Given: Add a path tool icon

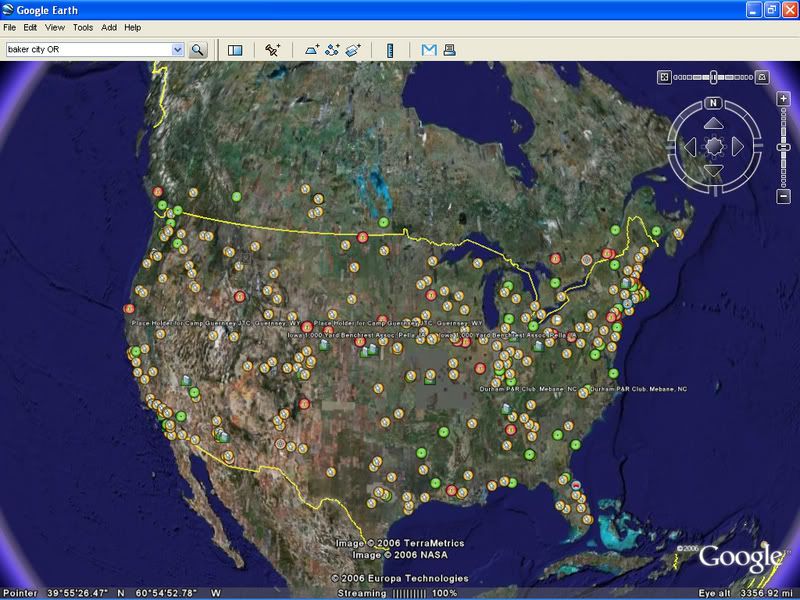Looking at the screenshot, I should [332, 49].
